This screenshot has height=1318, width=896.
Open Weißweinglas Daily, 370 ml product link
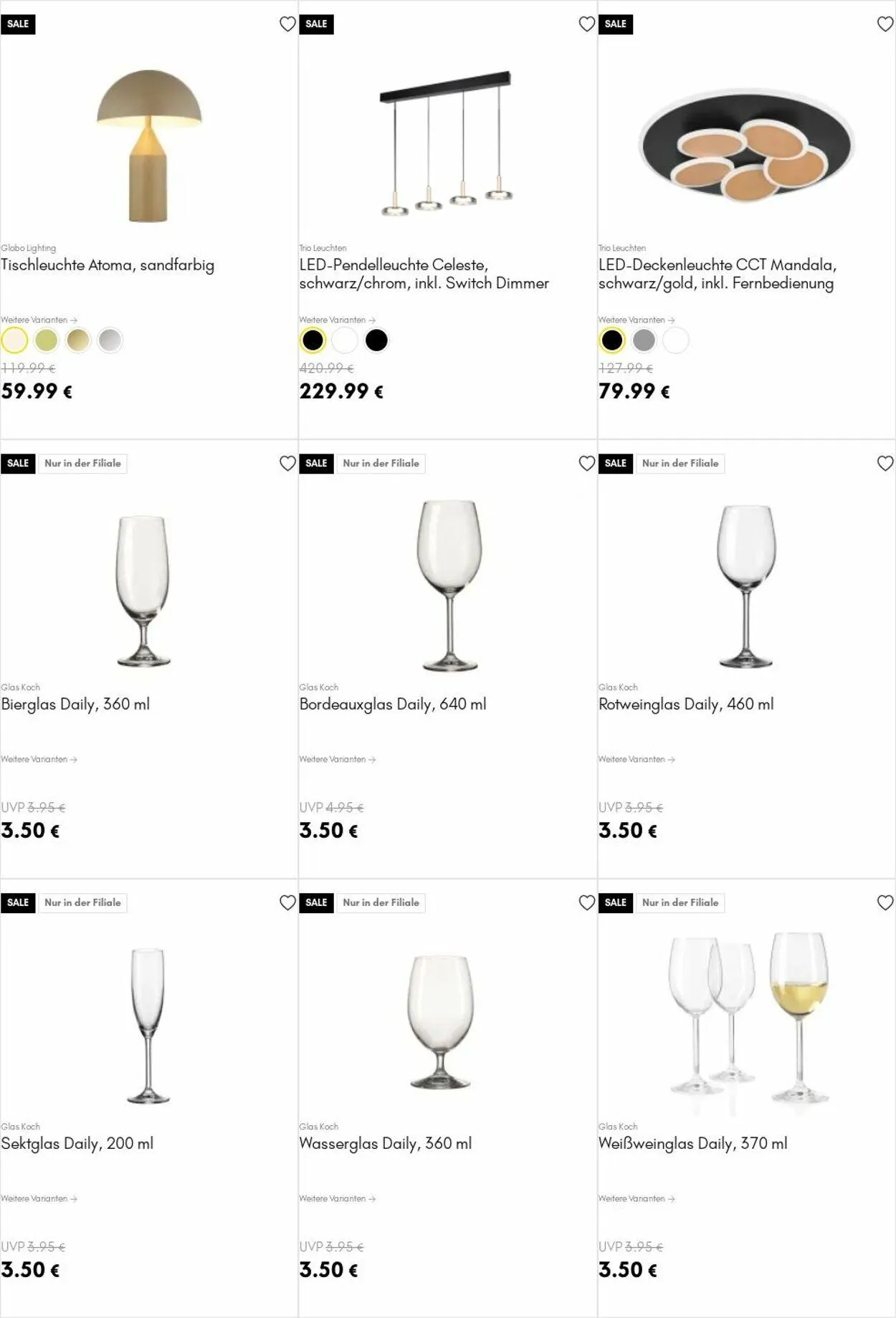[692, 1144]
